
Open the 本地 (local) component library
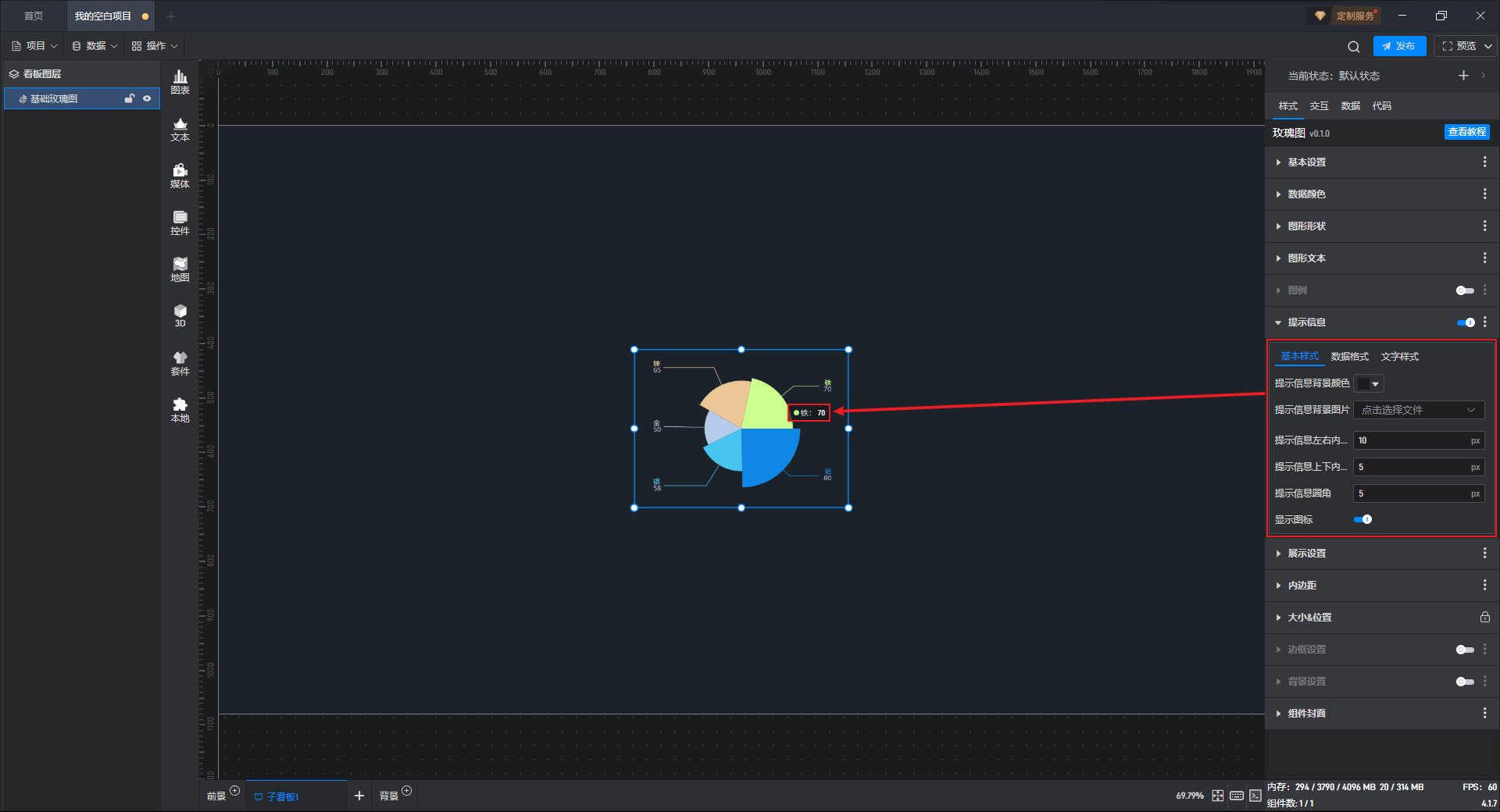180,410
